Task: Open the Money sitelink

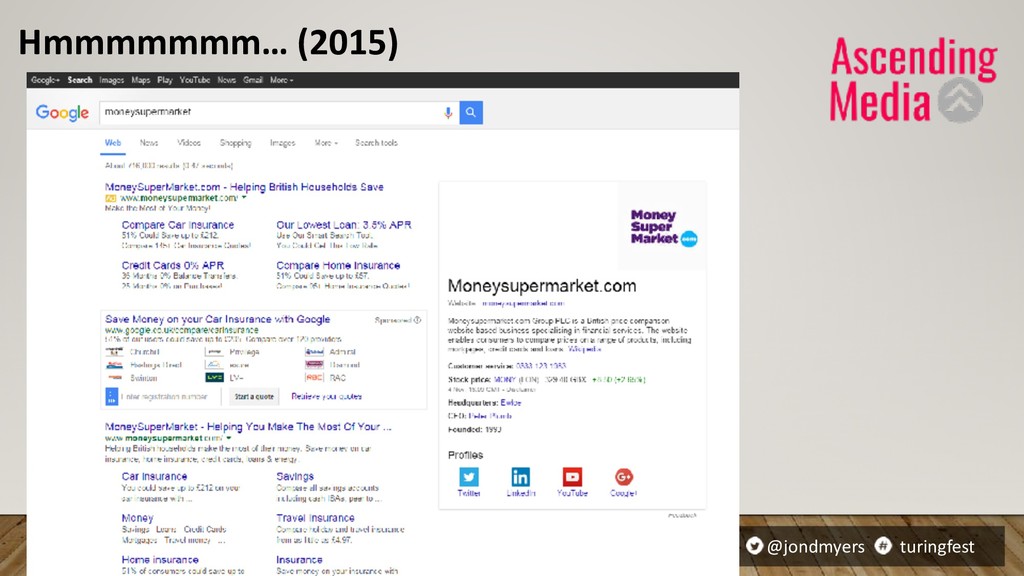Action: pos(137,518)
